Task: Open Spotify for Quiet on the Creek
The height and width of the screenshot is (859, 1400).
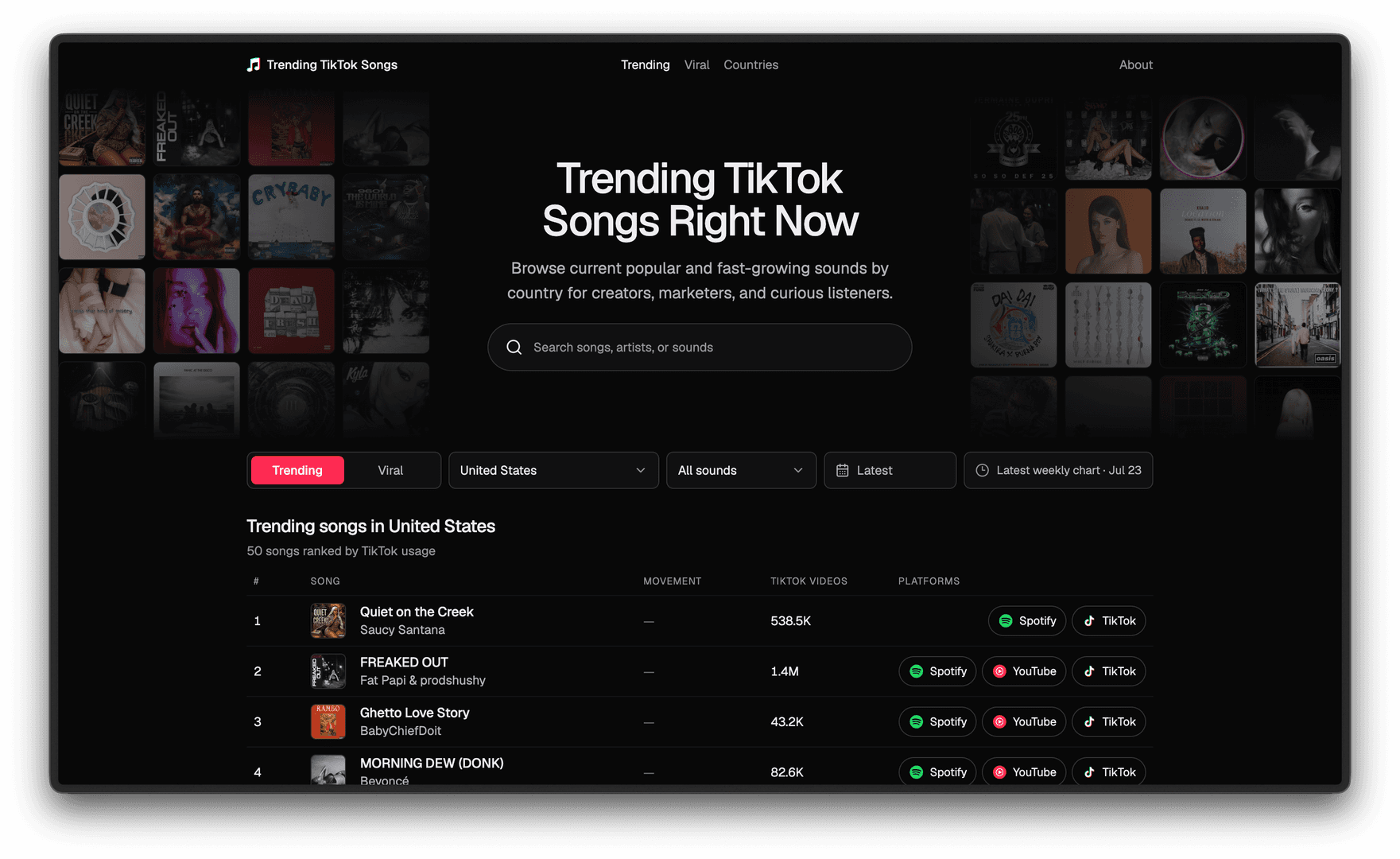Action: click(x=1027, y=621)
